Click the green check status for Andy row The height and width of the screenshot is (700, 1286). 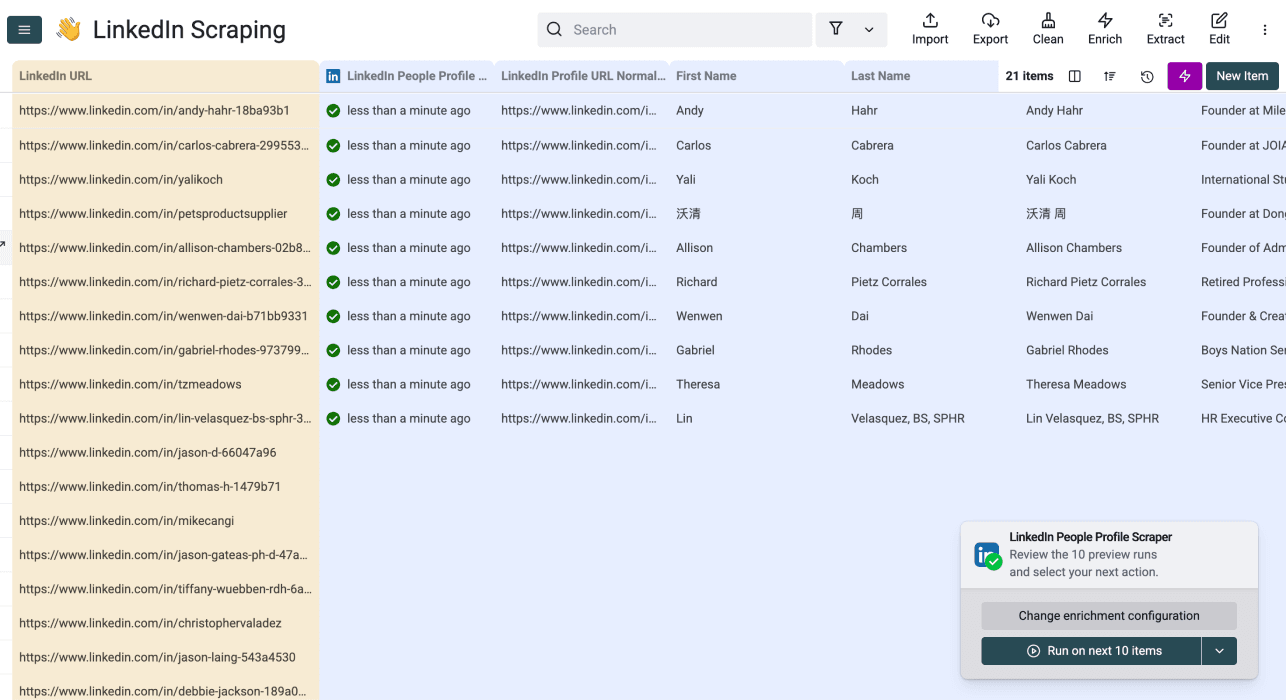coord(333,111)
